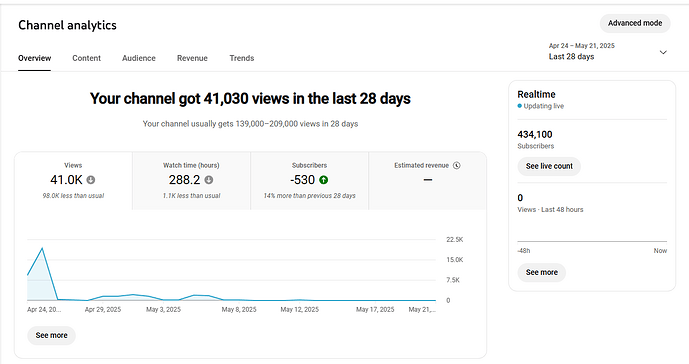Click the green up-arrow icon next to -530
Image resolution: width=689 pixels, height=364 pixels.
(x=323, y=180)
